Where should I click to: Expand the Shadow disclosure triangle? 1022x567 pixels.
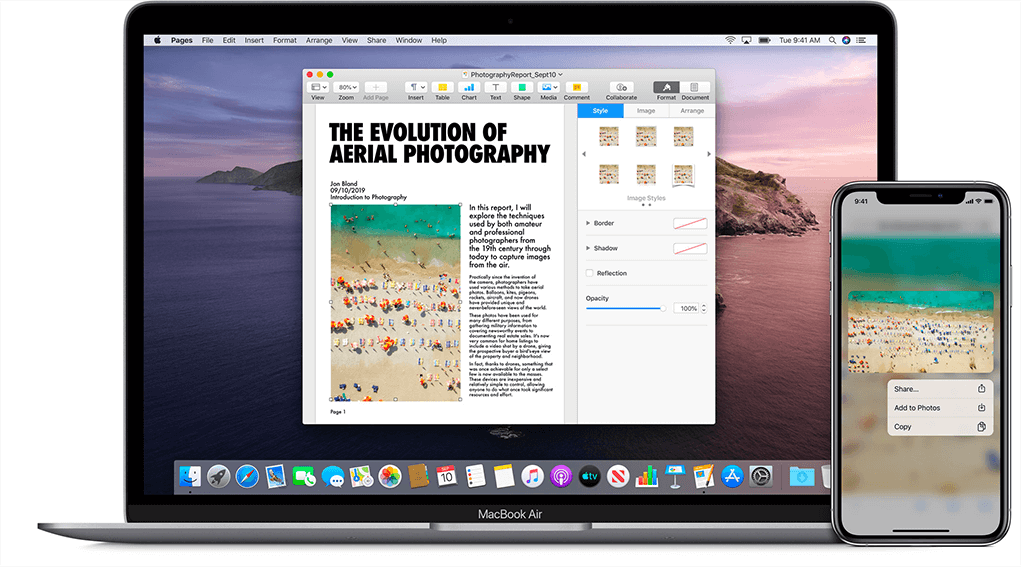pos(588,248)
